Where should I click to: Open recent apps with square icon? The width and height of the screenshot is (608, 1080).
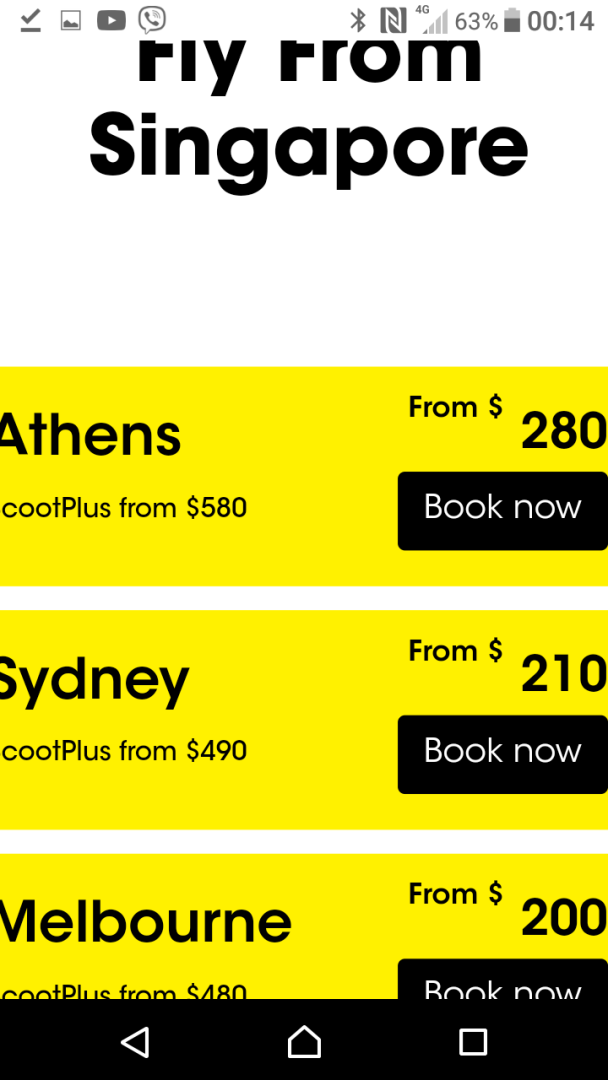[x=473, y=1042]
